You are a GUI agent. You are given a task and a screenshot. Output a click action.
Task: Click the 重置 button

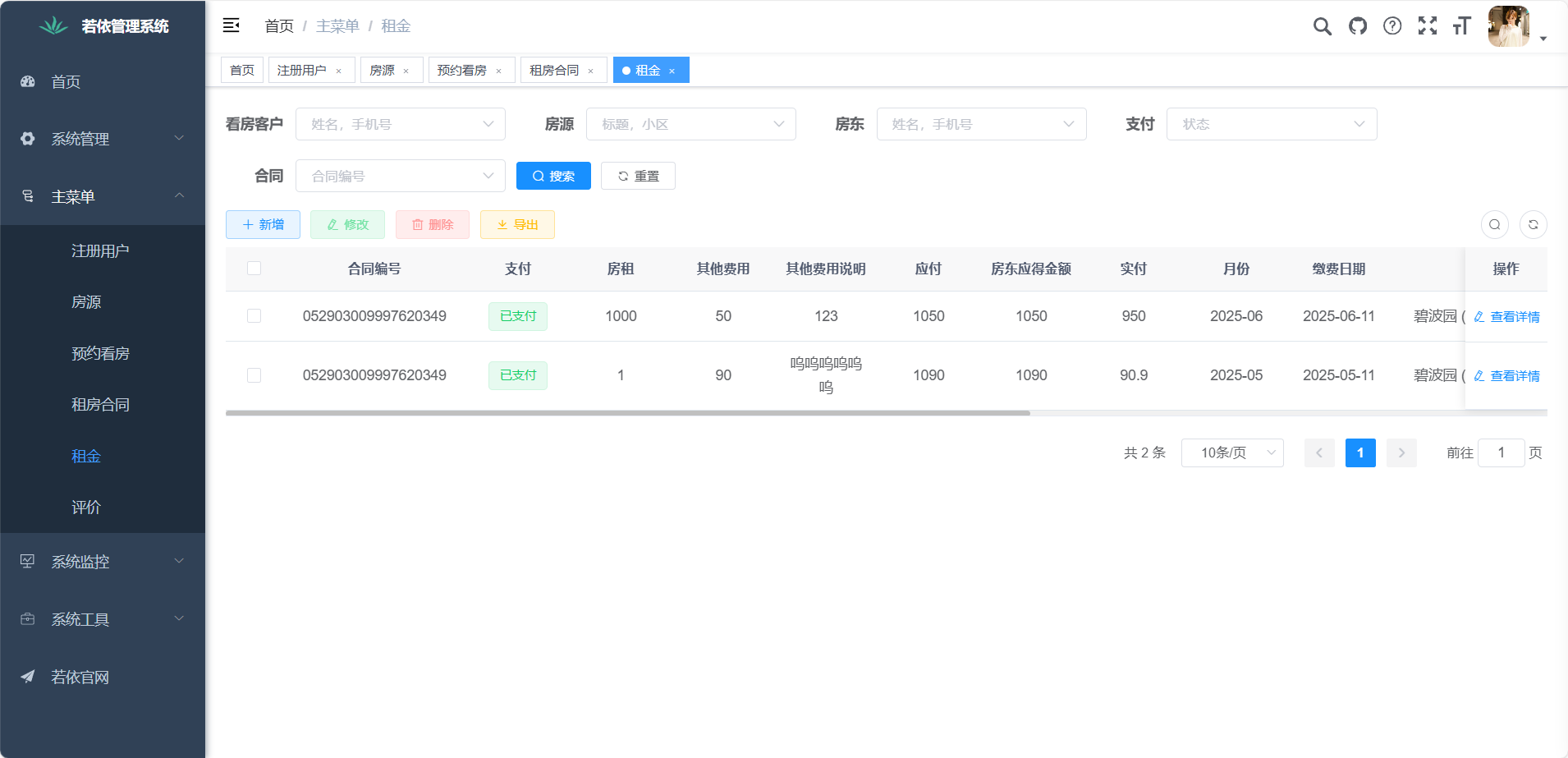638,176
